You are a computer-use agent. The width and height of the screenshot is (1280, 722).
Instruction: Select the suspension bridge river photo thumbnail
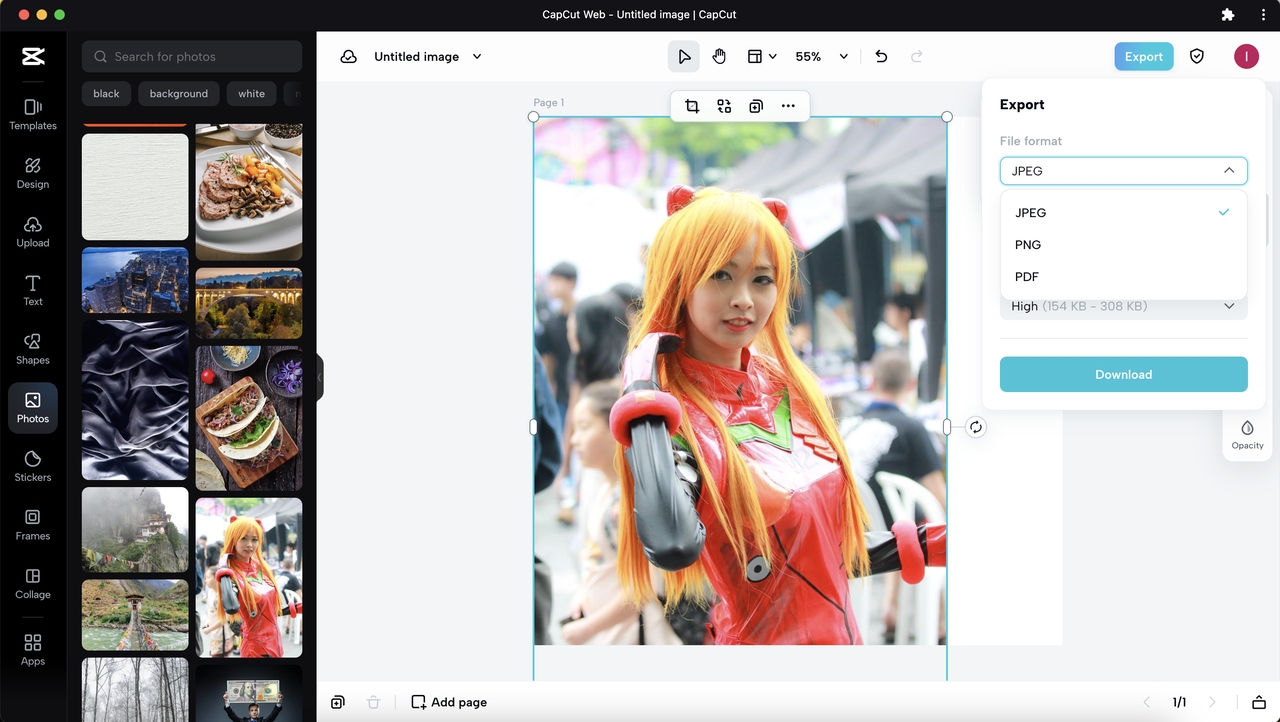click(135, 615)
